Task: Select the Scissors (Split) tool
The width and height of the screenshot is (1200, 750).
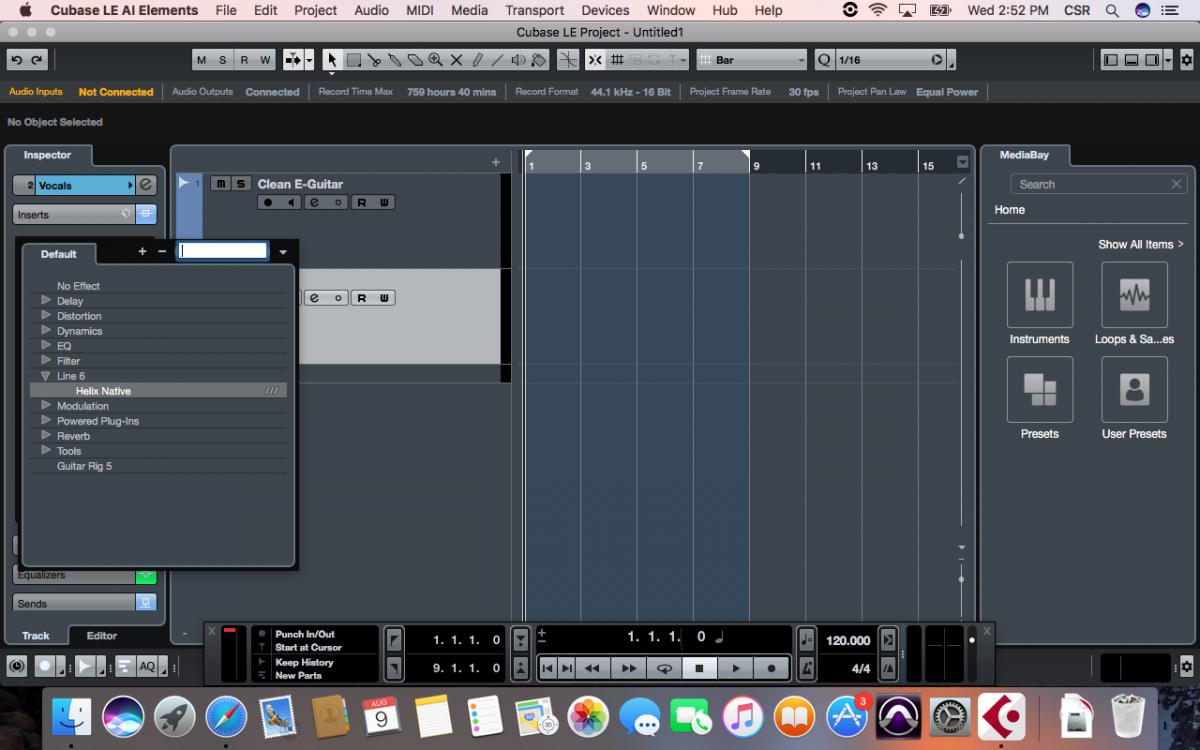Action: point(374,60)
